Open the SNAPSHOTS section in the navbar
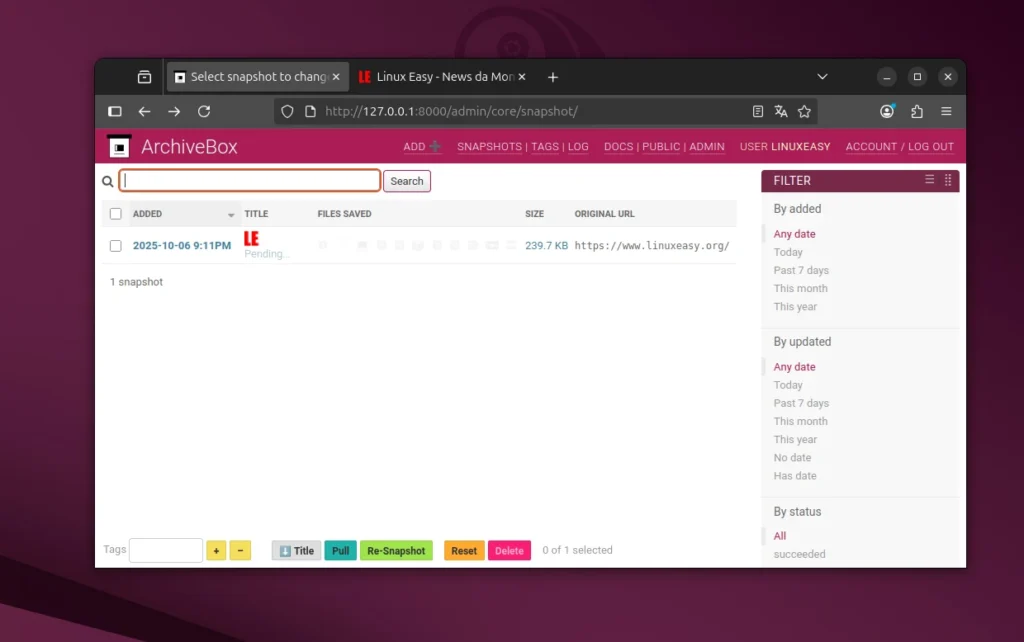The width and height of the screenshot is (1024, 642). (489, 146)
